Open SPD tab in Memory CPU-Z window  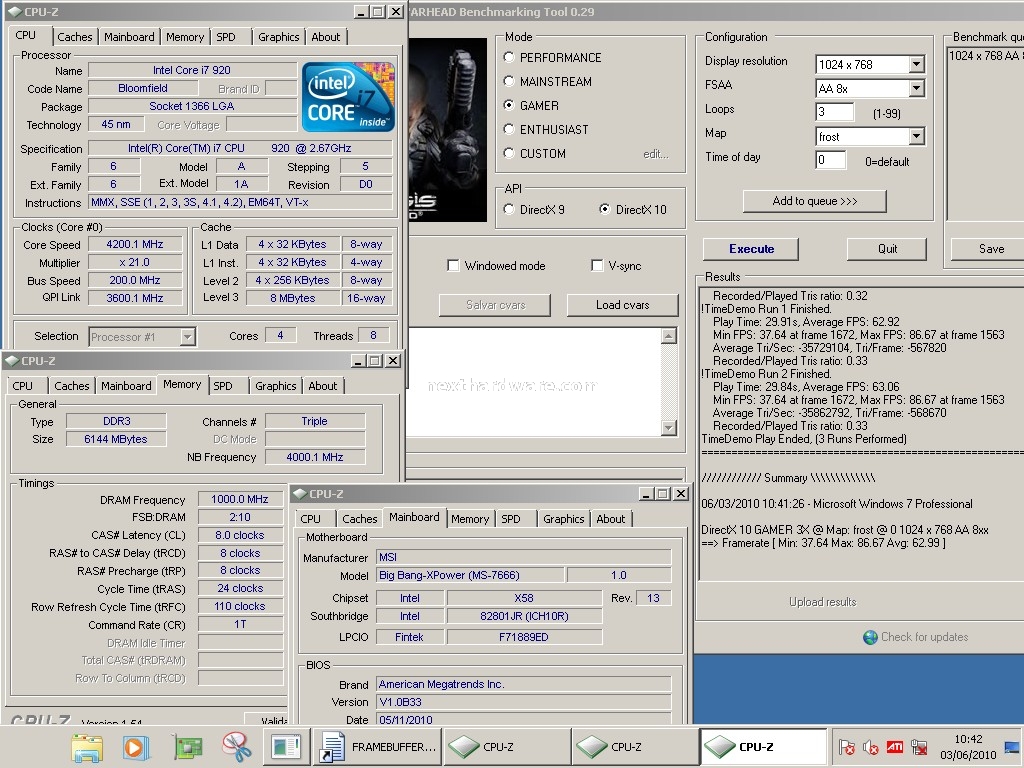(x=223, y=386)
